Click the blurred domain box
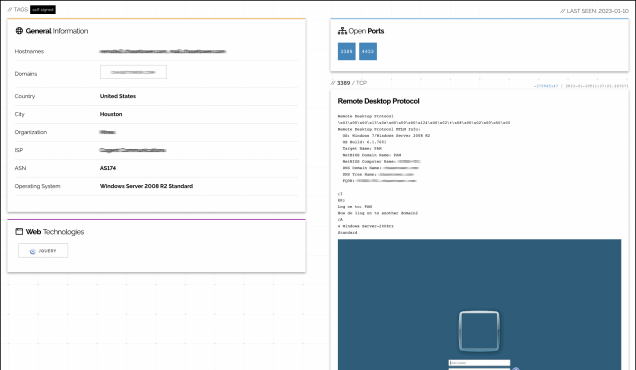The image size is (636, 370). pos(133,72)
